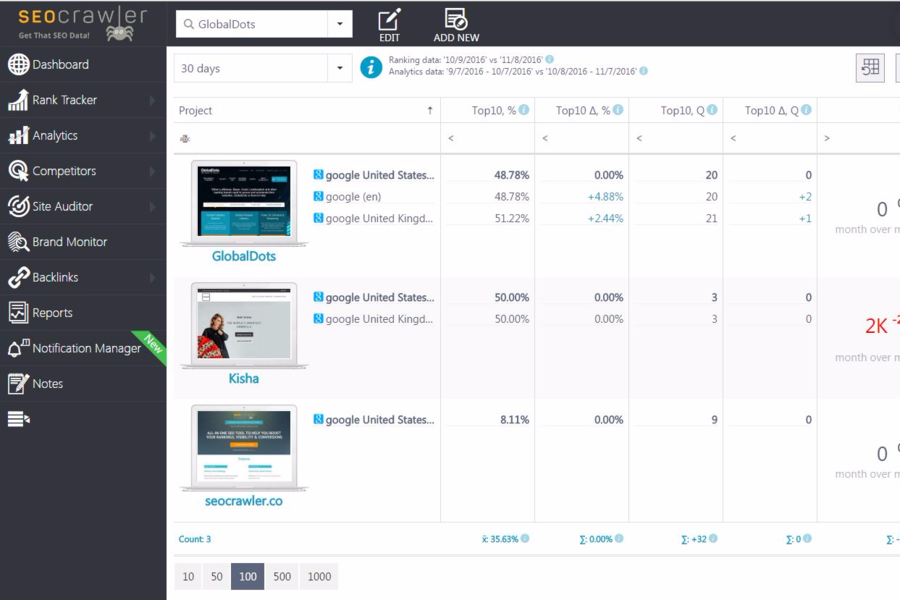Select 50 rows per page
900x600 pixels.
[216, 576]
